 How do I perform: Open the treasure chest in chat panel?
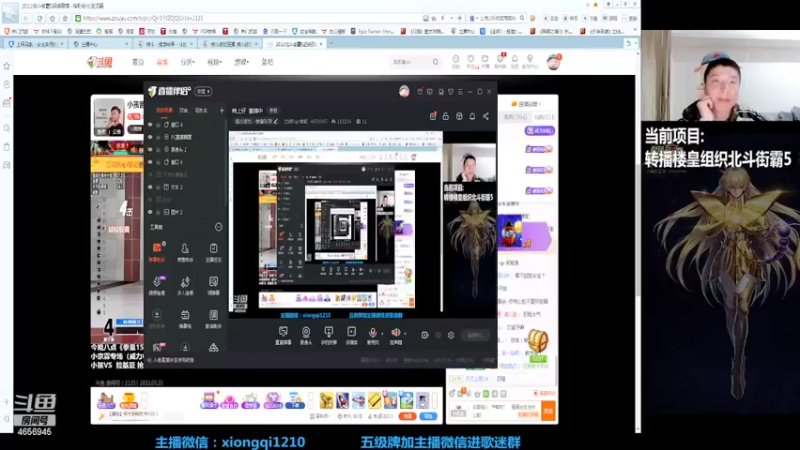pos(537,340)
